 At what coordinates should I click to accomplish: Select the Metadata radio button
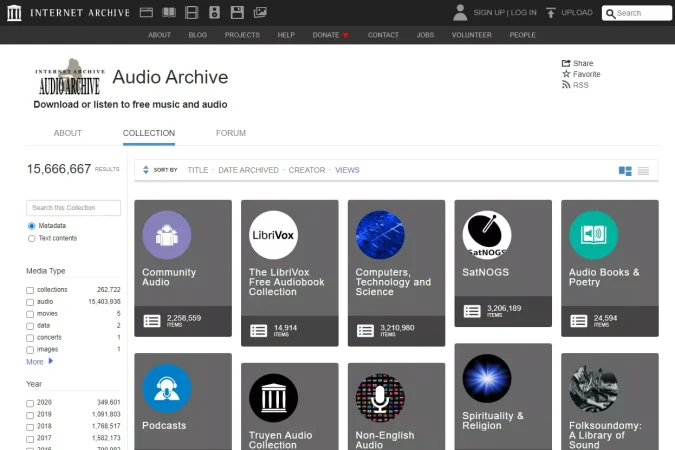tap(31, 226)
